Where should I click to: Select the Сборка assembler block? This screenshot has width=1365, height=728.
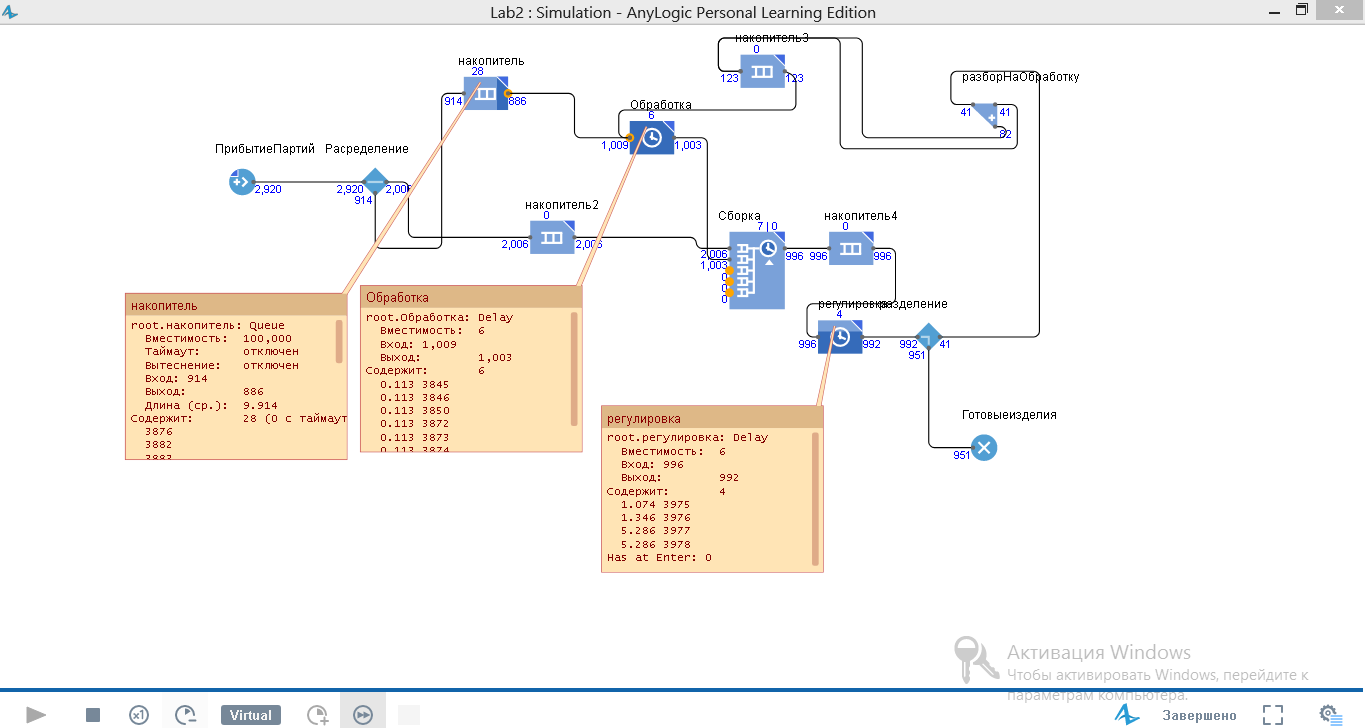click(x=756, y=269)
